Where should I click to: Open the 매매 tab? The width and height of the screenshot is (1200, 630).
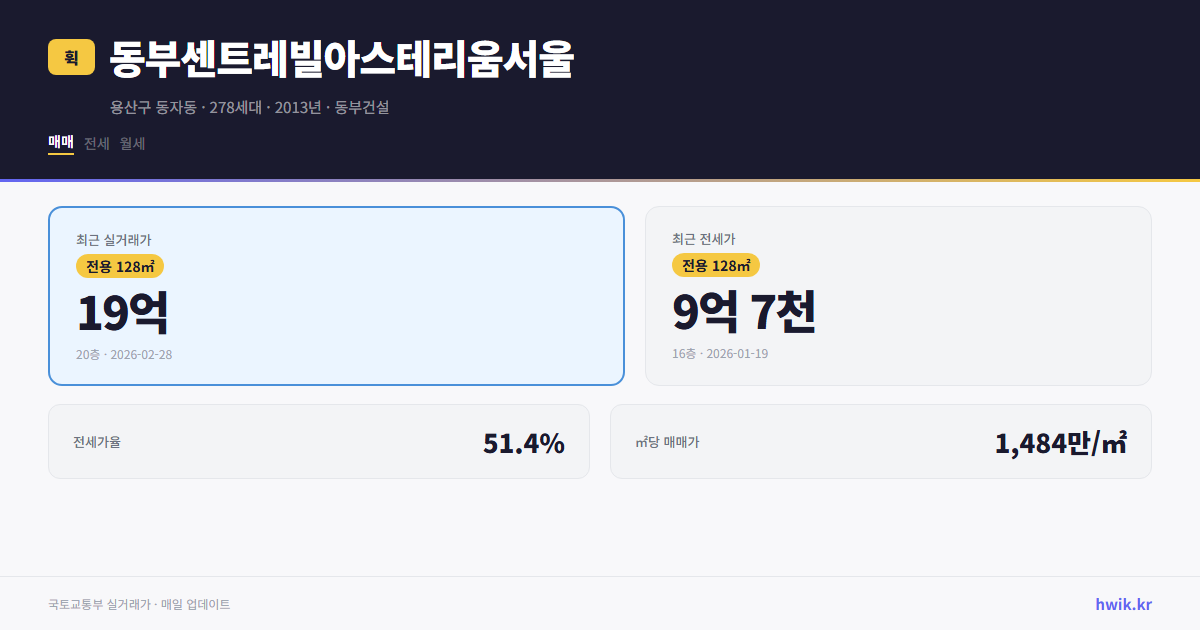[59, 143]
